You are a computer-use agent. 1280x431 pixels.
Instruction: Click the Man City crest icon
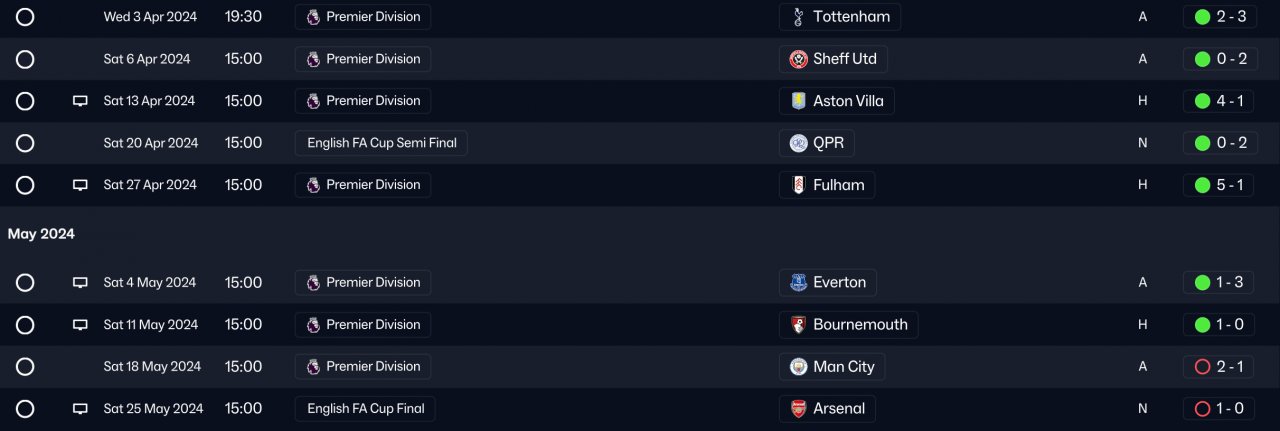[x=798, y=367]
